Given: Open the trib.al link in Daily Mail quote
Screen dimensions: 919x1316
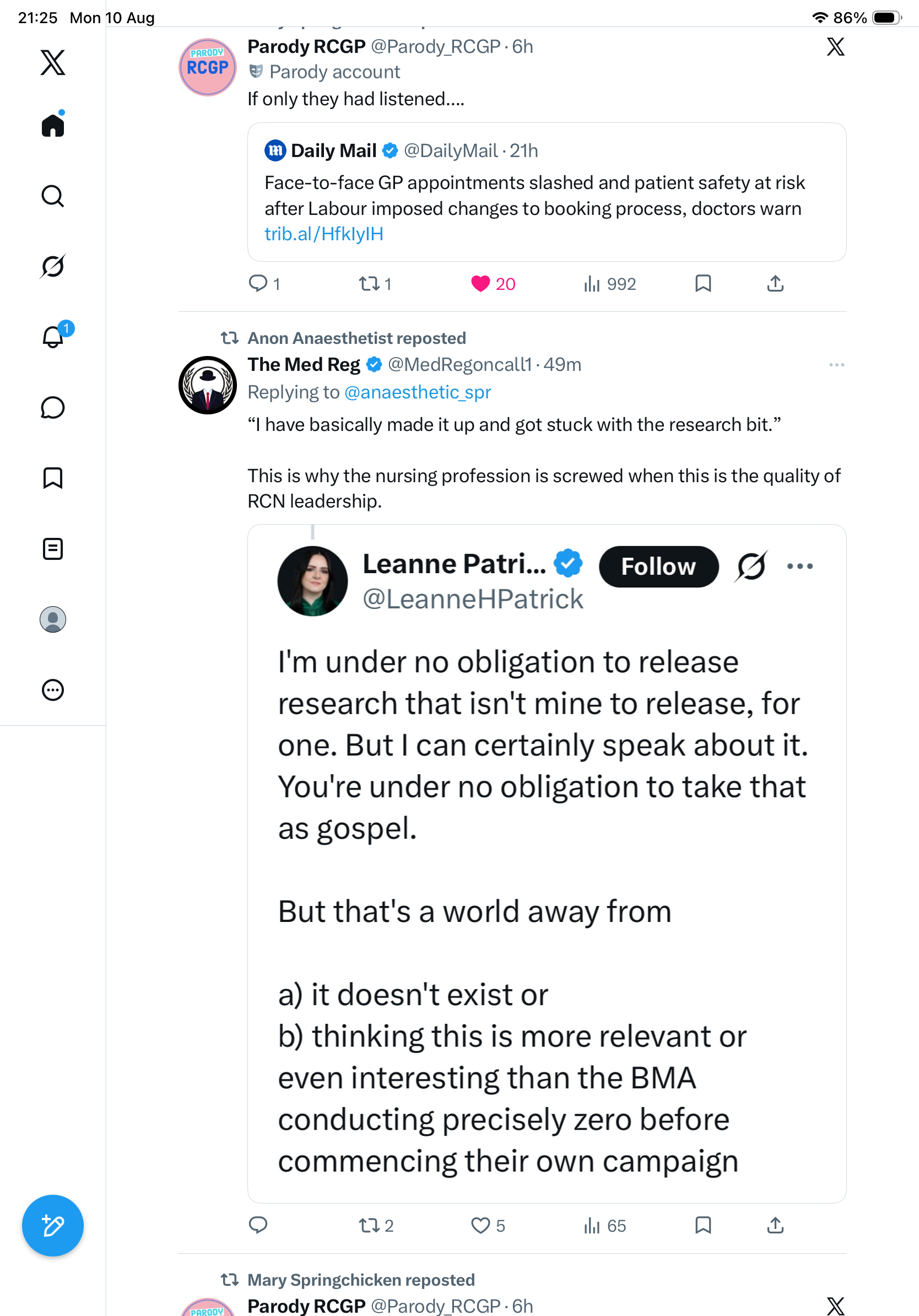Looking at the screenshot, I should [324, 234].
